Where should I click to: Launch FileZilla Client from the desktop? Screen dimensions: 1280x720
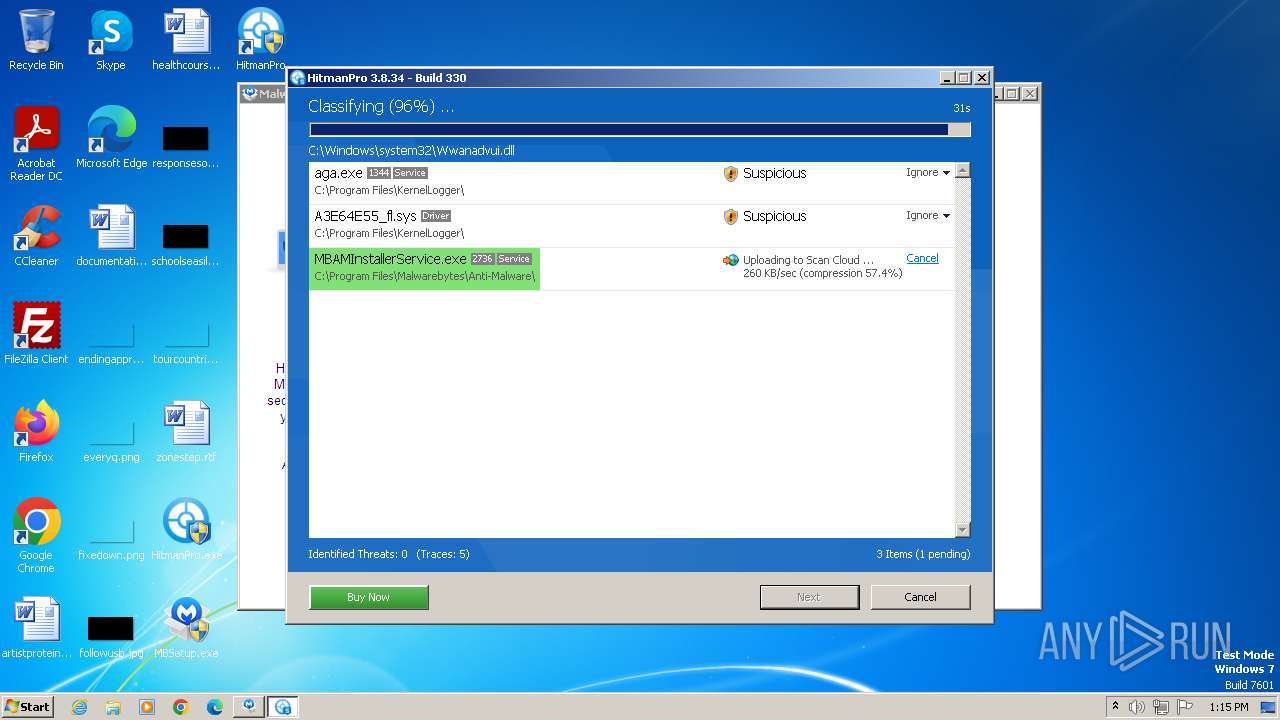coord(36,334)
